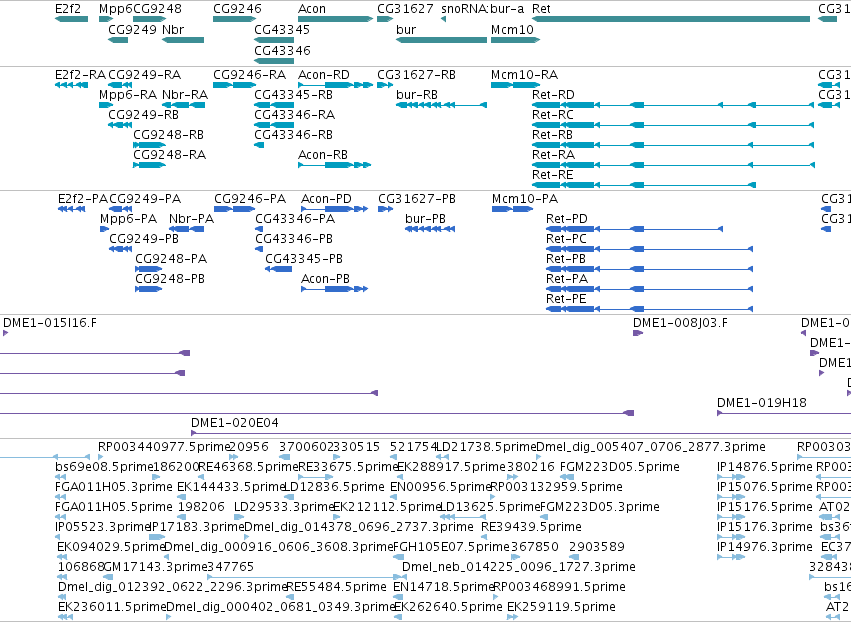
Task: Select the IP14976.3prime EST label
Action: click(x=765, y=547)
